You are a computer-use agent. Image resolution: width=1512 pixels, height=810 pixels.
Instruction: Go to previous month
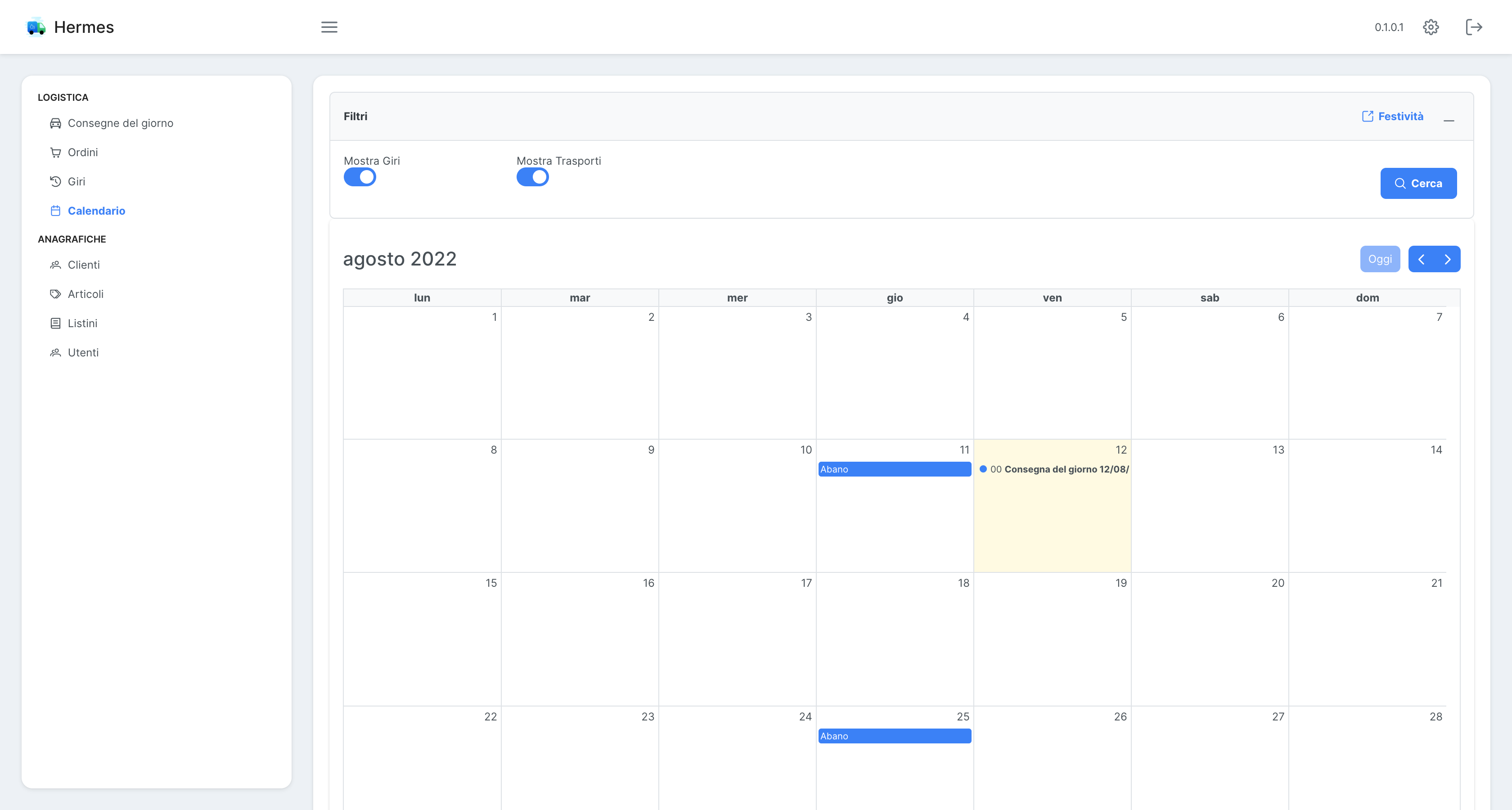tap(1421, 260)
